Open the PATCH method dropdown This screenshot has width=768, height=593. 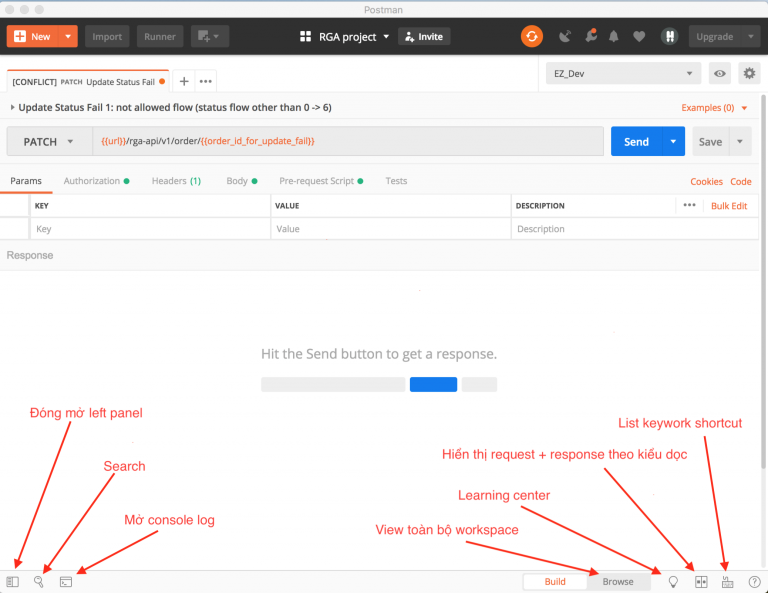click(x=49, y=142)
